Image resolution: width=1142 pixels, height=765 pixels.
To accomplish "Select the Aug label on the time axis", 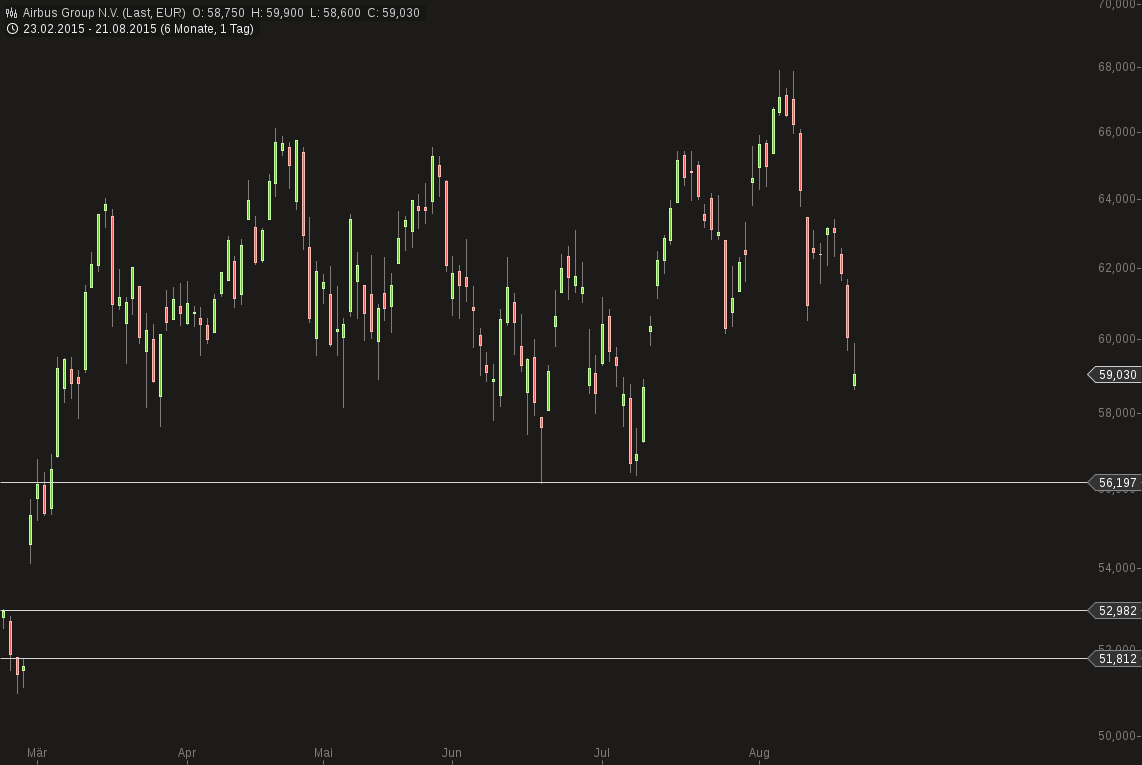I will (759, 753).
